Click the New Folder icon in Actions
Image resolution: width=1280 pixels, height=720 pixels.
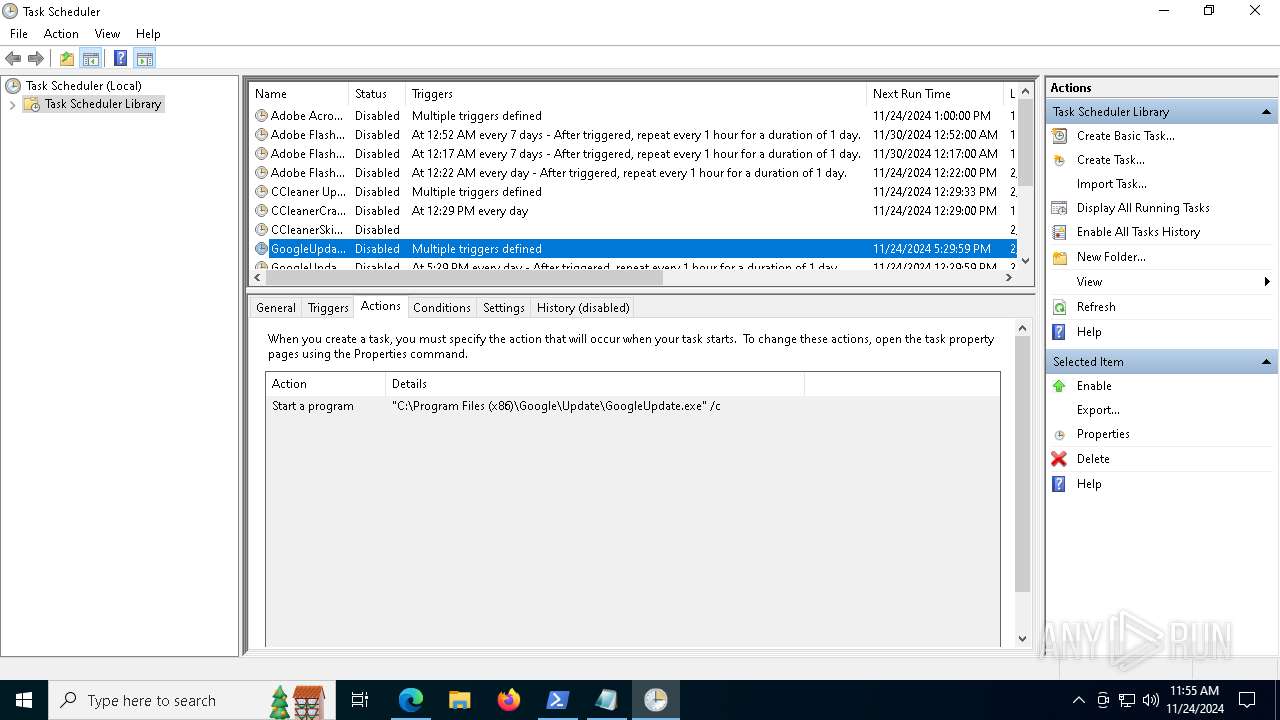[x=1059, y=257]
